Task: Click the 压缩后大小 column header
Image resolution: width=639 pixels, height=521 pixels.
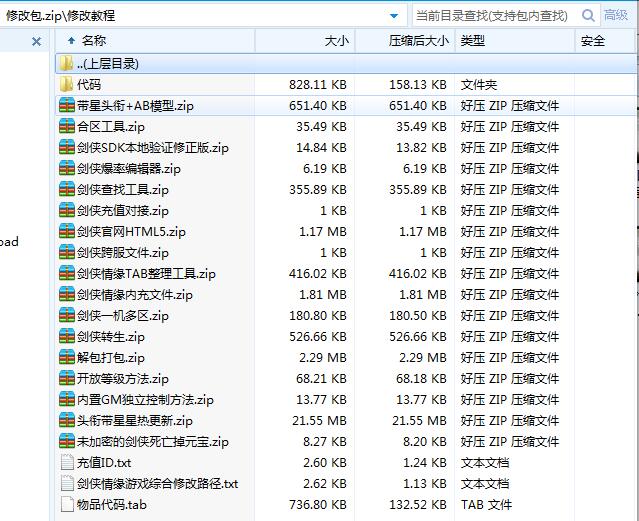Action: pos(417,41)
